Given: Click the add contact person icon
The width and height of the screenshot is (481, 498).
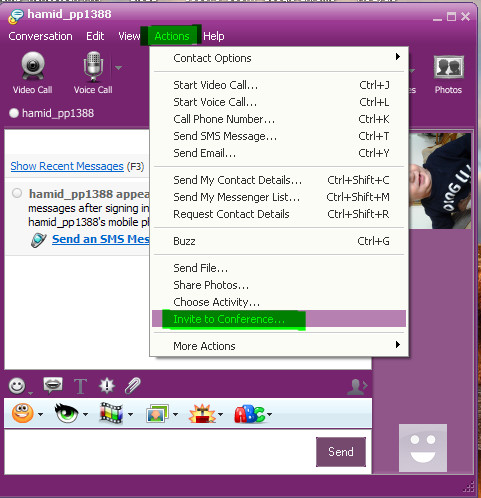Looking at the screenshot, I should 357,387.
